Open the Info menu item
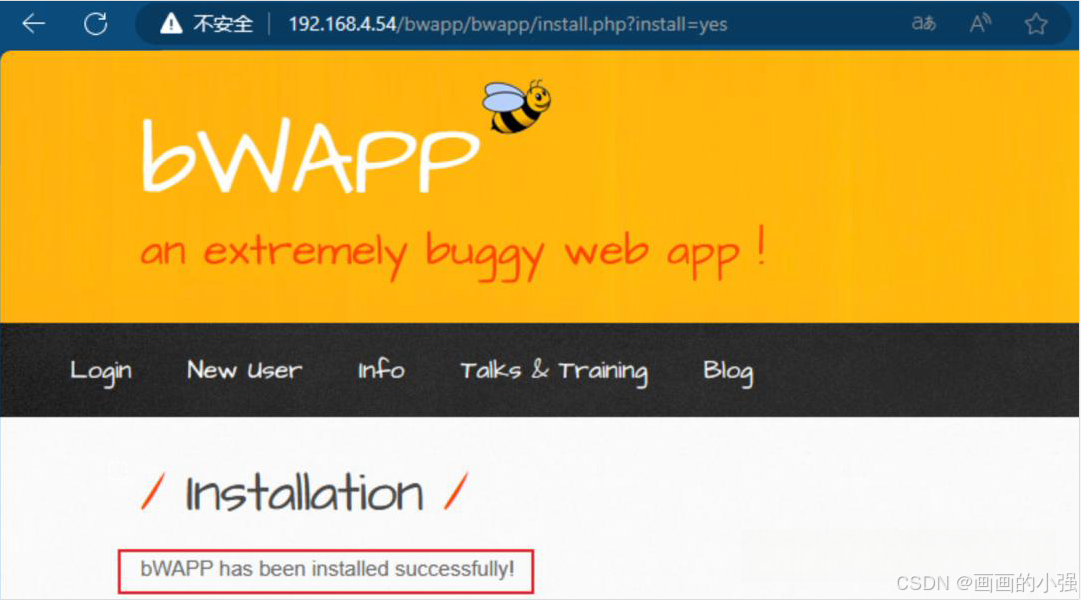This screenshot has height=600, width=1081. click(x=381, y=370)
